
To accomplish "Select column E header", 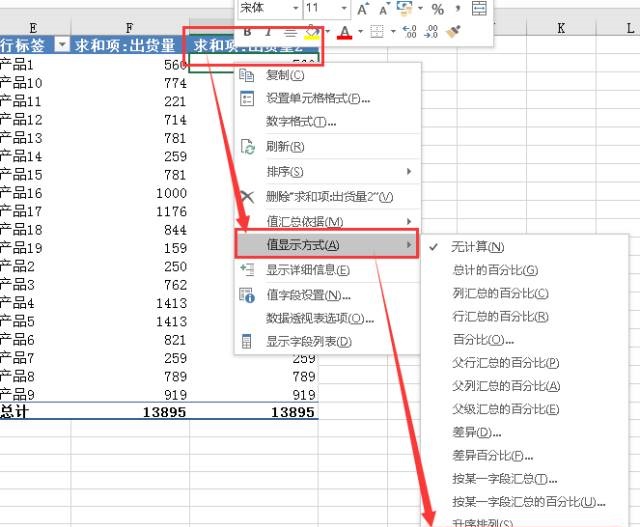I will [35, 28].
